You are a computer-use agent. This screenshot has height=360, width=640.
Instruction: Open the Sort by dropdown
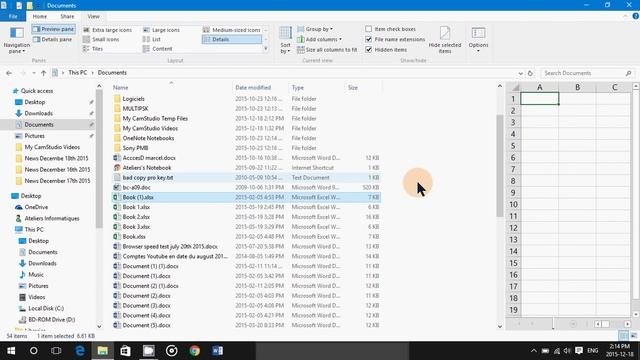(x=285, y=40)
